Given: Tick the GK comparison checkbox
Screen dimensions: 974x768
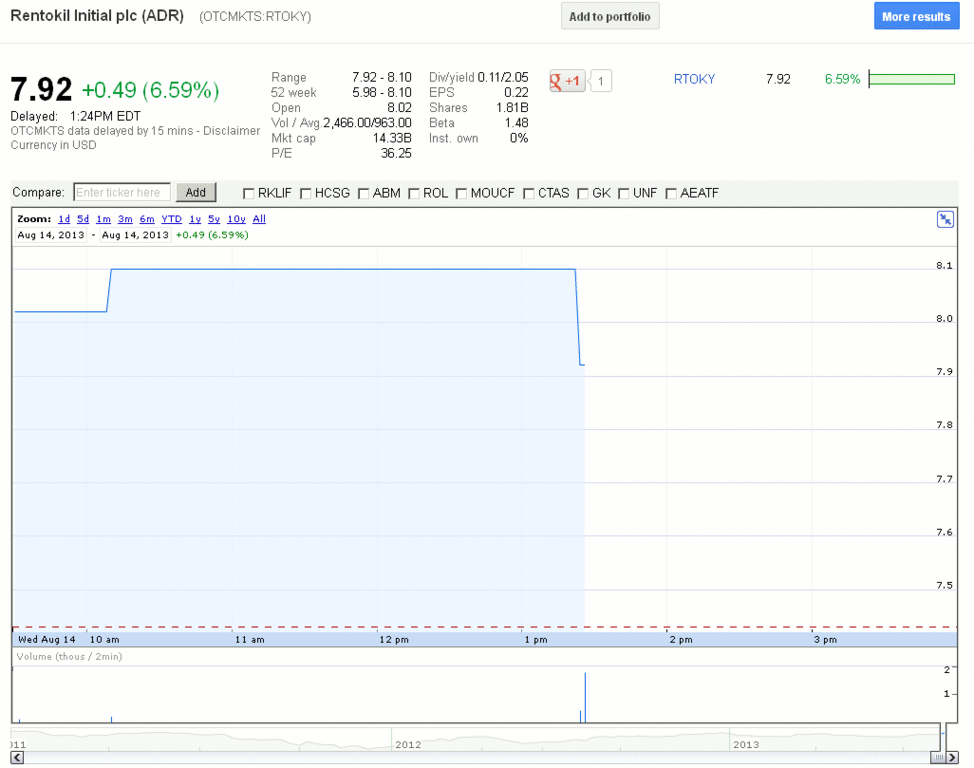Looking at the screenshot, I should point(583,194).
